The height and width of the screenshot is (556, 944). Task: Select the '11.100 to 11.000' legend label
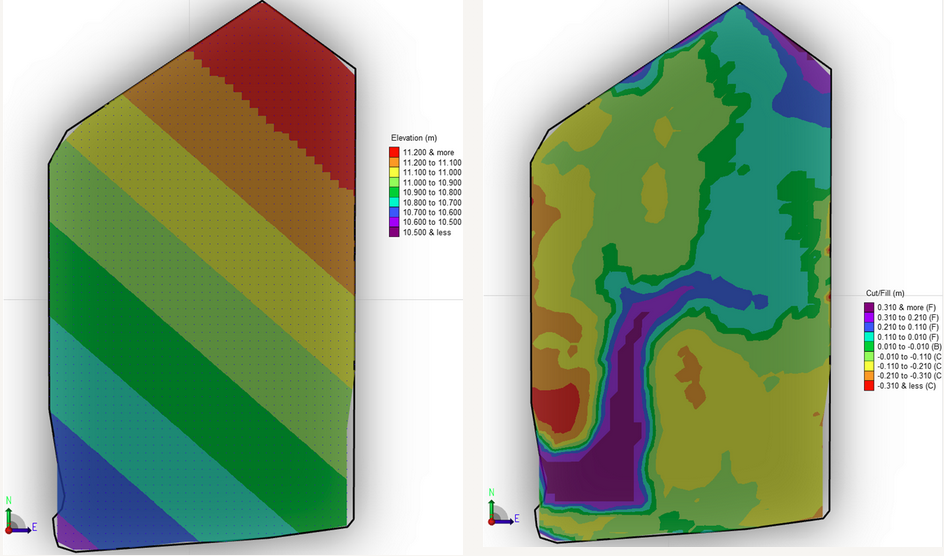click(x=432, y=172)
